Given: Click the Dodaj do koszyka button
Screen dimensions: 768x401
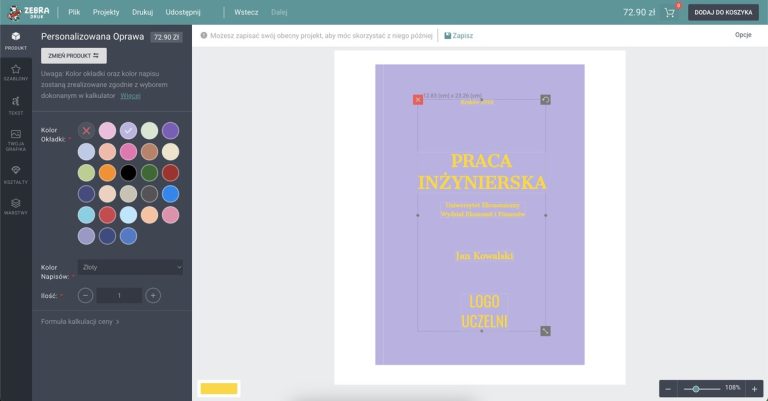Looking at the screenshot, I should coord(724,13).
